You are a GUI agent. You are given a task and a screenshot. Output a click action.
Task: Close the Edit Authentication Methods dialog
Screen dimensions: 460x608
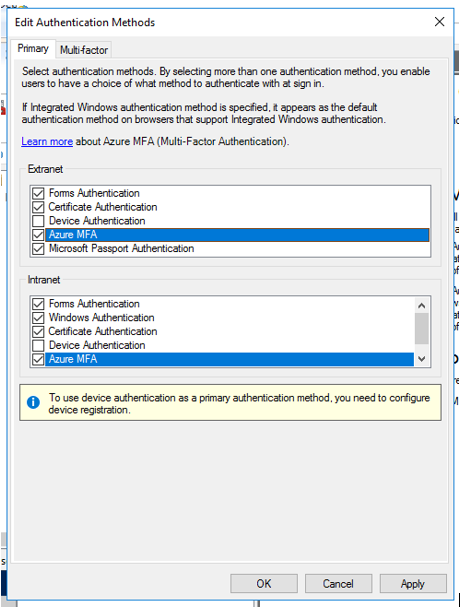pyautogui.click(x=439, y=22)
